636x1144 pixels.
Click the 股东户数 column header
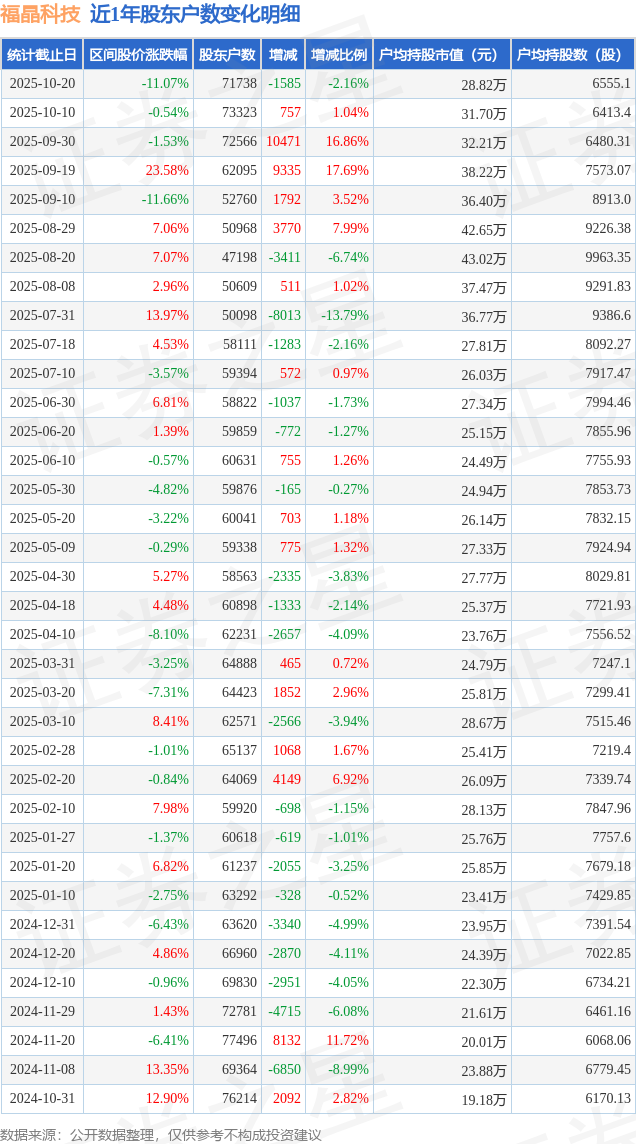click(227, 55)
